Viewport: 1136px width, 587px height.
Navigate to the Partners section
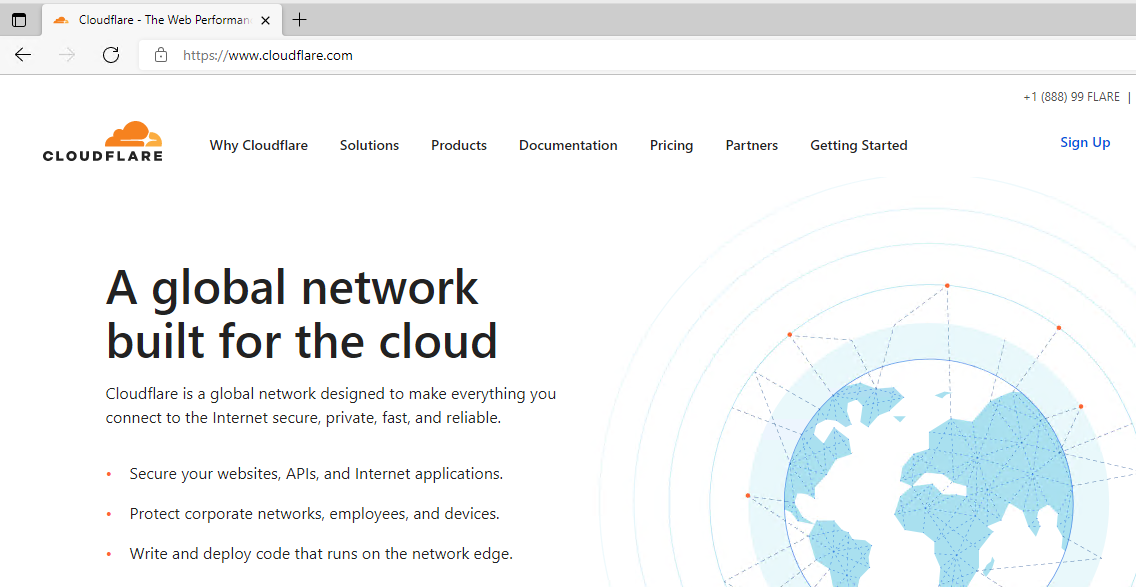pyautogui.click(x=752, y=145)
